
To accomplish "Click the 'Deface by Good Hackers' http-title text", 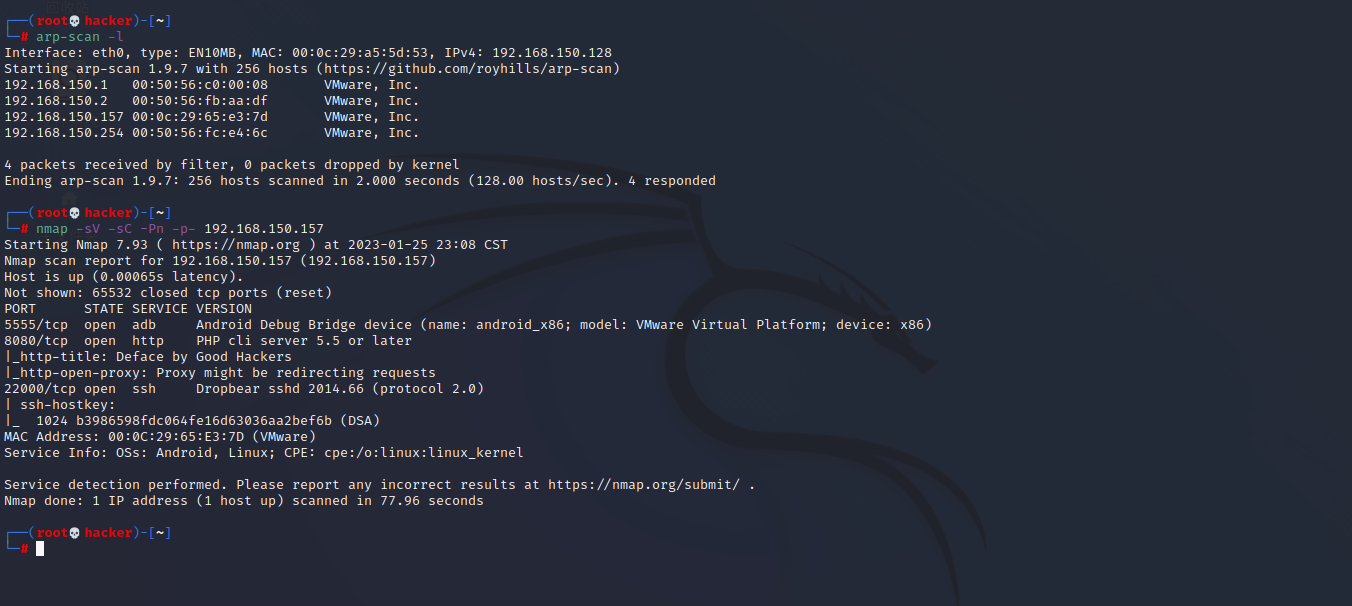I will coord(204,357).
